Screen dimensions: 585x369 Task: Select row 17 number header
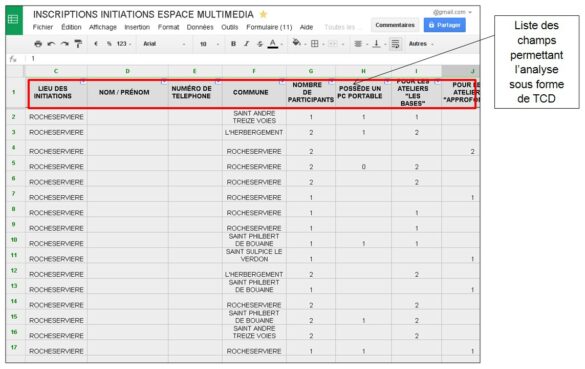pyautogui.click(x=14, y=347)
